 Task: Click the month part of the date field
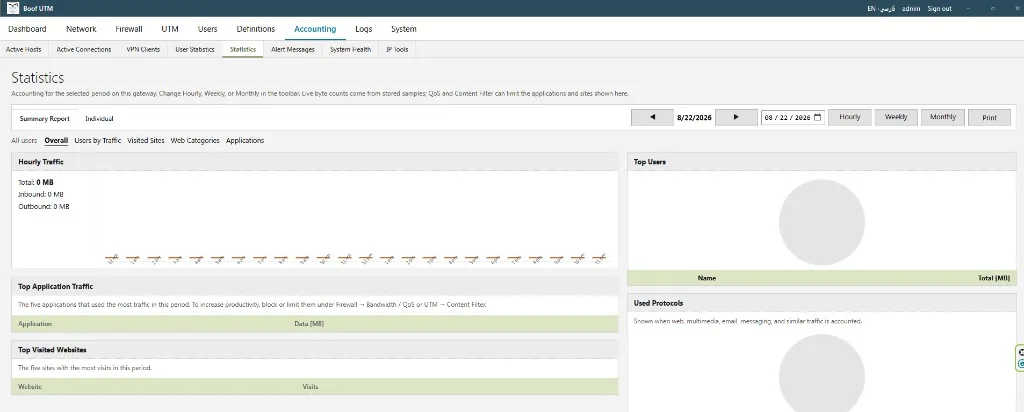(x=769, y=118)
